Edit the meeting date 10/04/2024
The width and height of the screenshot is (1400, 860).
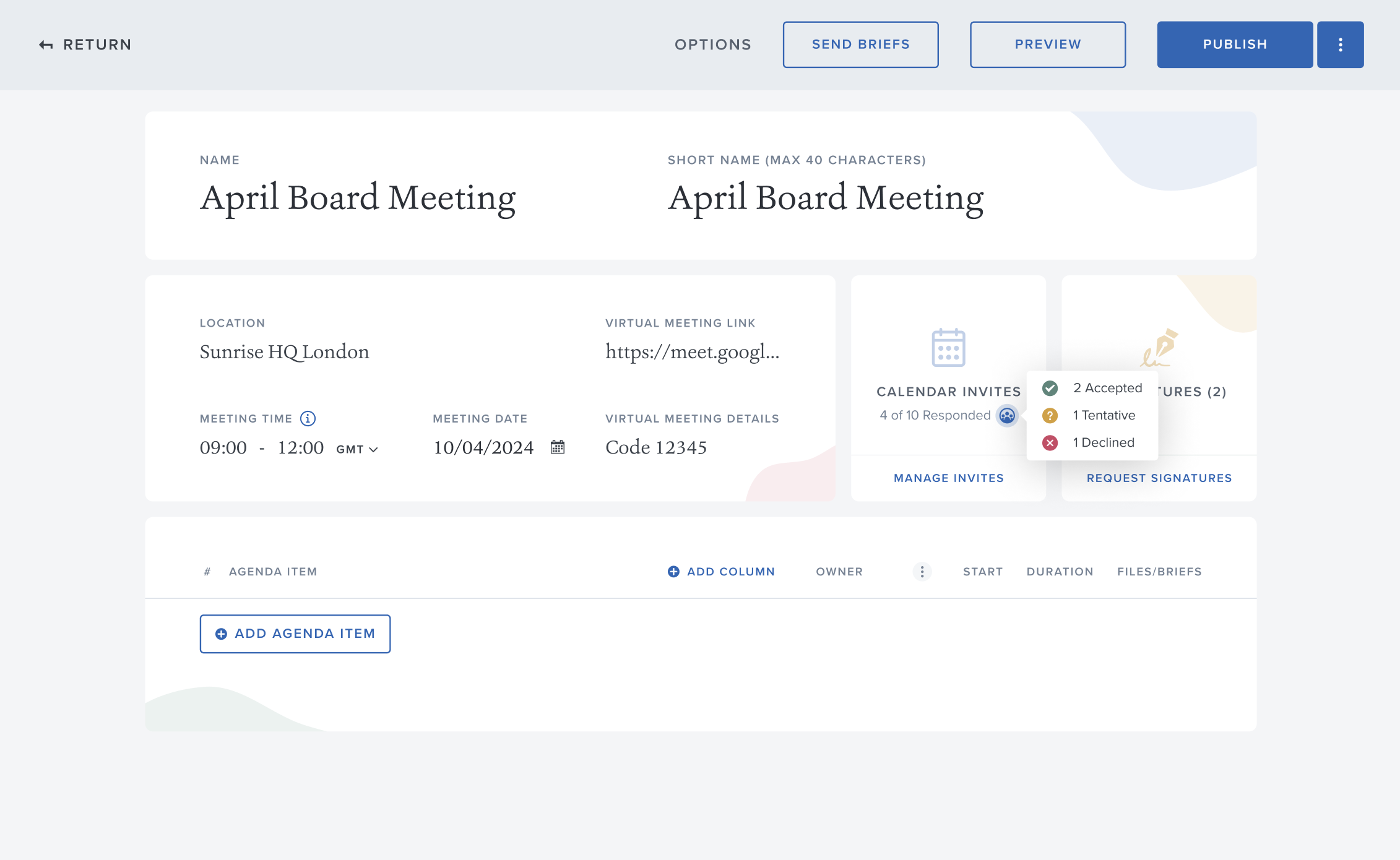[x=483, y=447]
